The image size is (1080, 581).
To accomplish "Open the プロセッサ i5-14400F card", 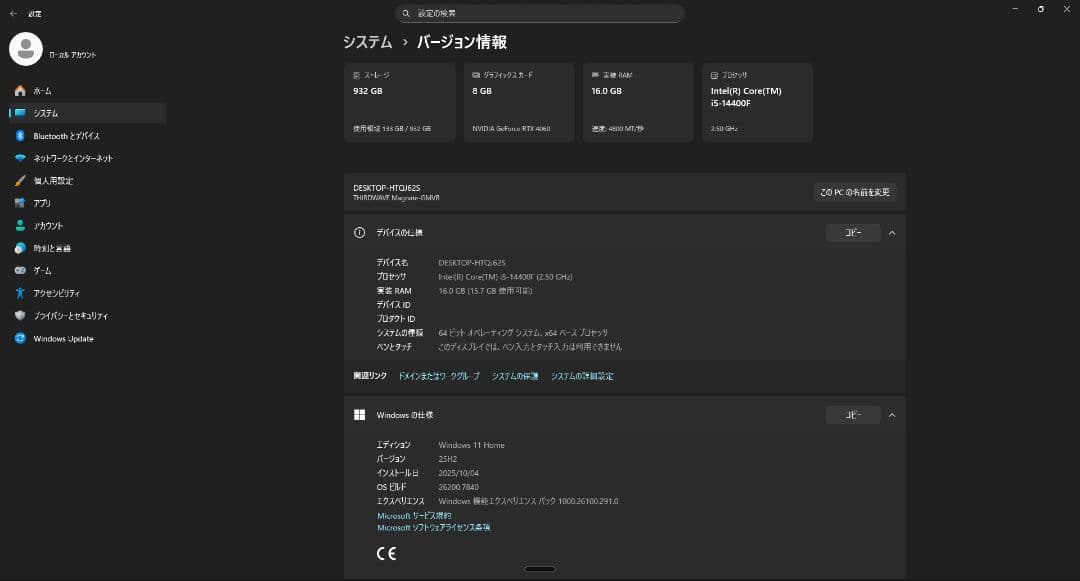I will coord(757,103).
